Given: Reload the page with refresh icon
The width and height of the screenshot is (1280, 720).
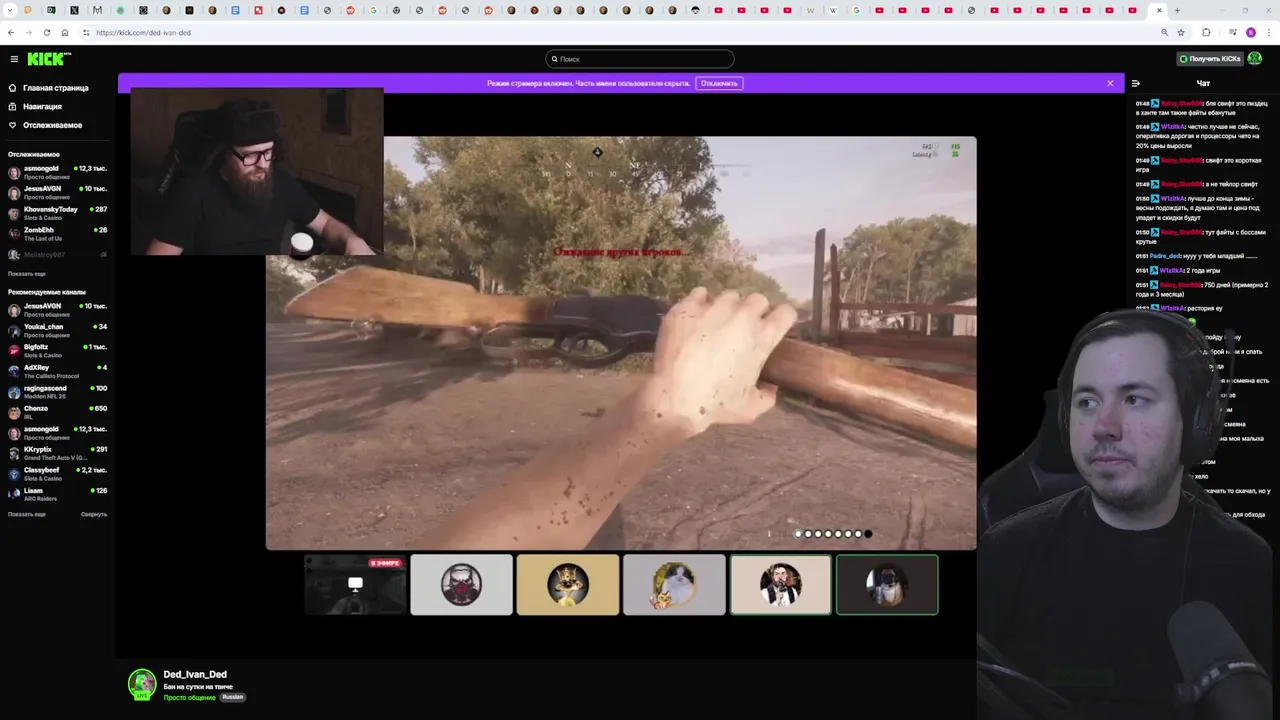Looking at the screenshot, I should click(46, 32).
